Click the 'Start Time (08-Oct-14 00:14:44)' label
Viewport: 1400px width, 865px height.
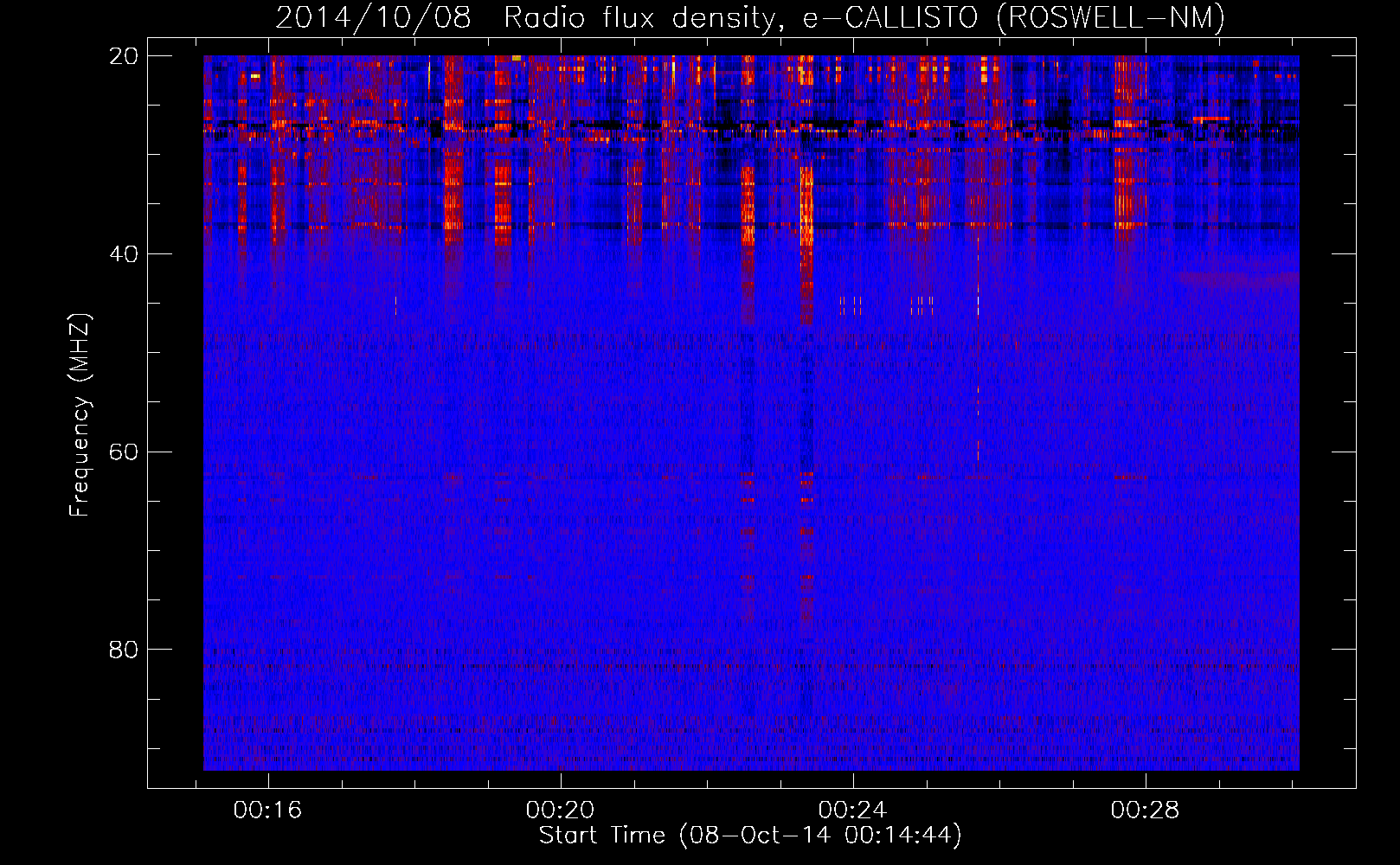point(750,836)
